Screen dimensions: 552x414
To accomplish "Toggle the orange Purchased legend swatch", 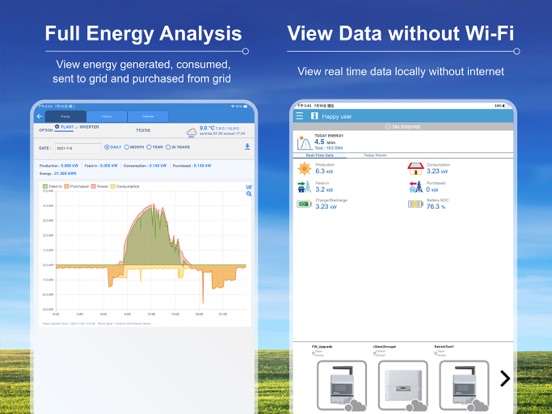I will pyautogui.click(x=67, y=186).
